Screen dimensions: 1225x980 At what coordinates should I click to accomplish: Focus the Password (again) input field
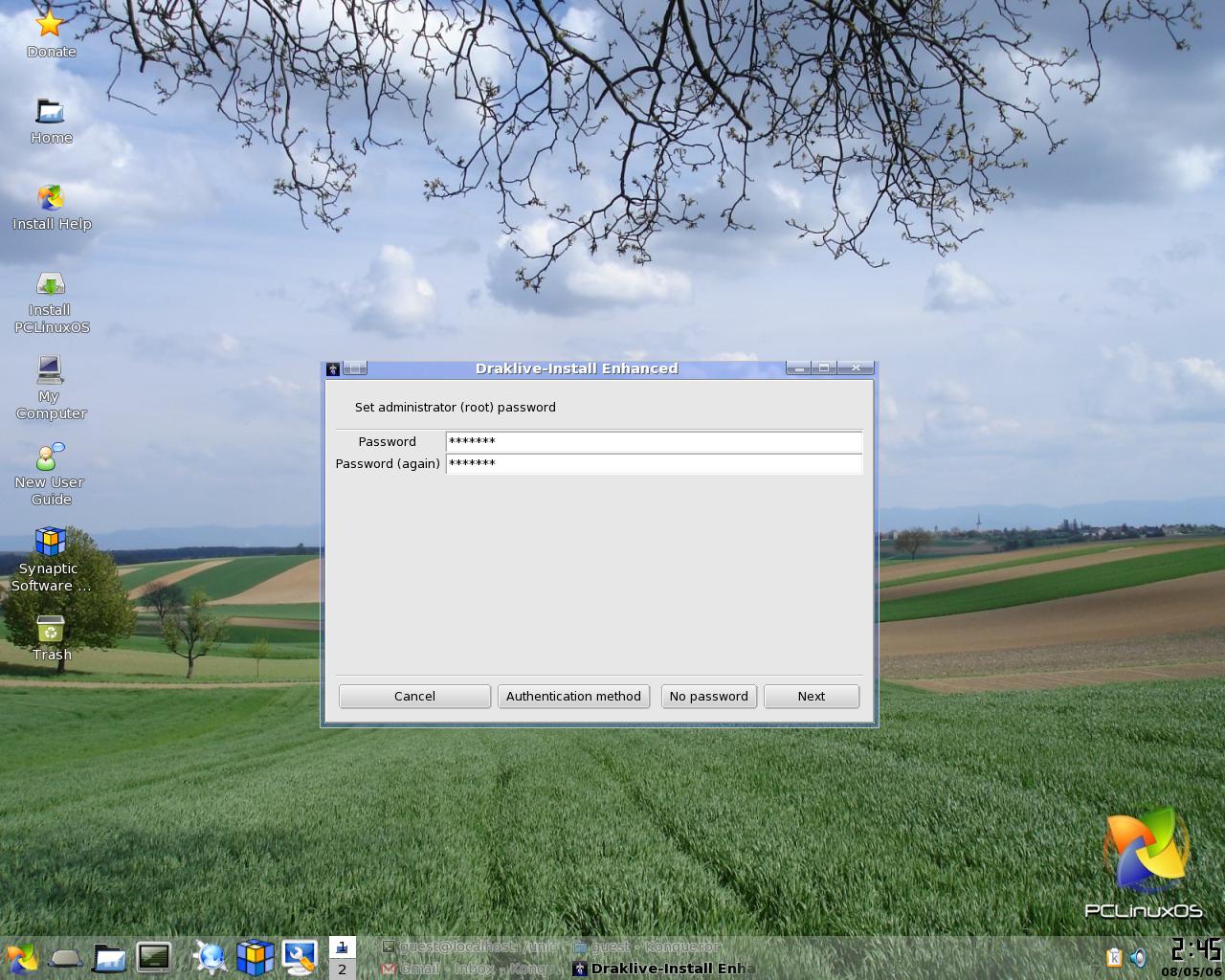pyautogui.click(x=654, y=463)
